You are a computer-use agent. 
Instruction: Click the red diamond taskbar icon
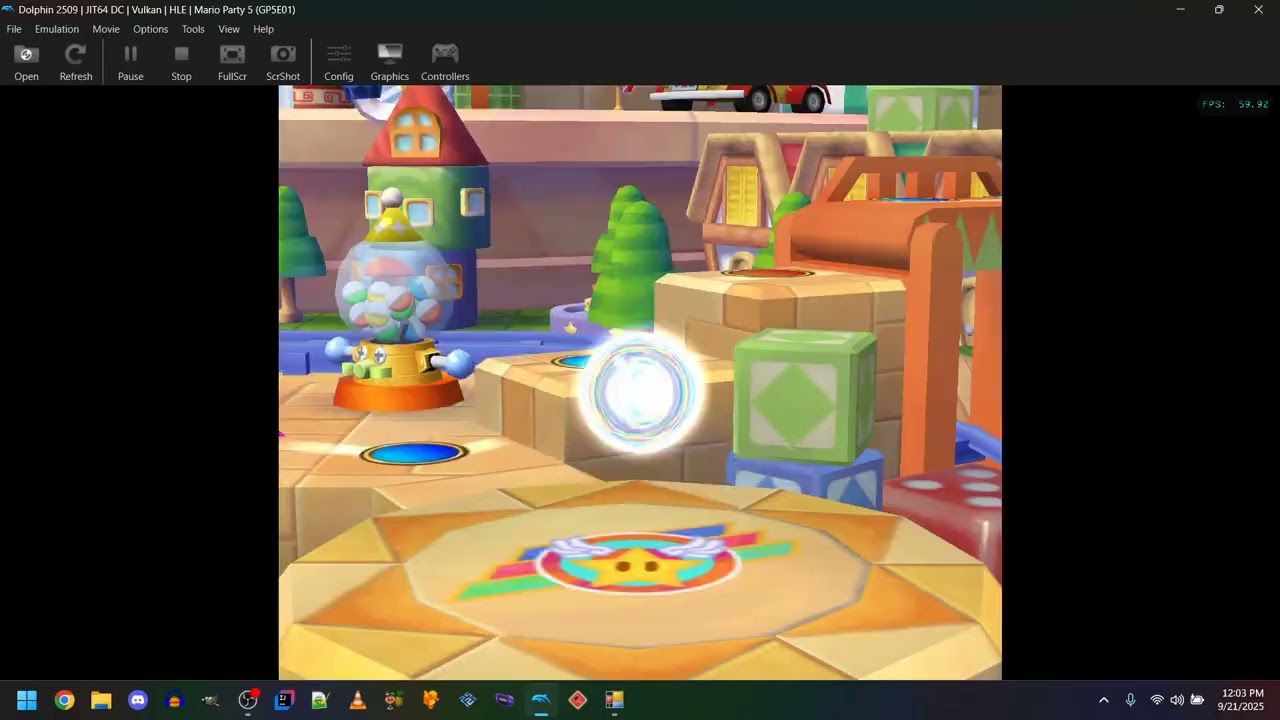coord(577,700)
